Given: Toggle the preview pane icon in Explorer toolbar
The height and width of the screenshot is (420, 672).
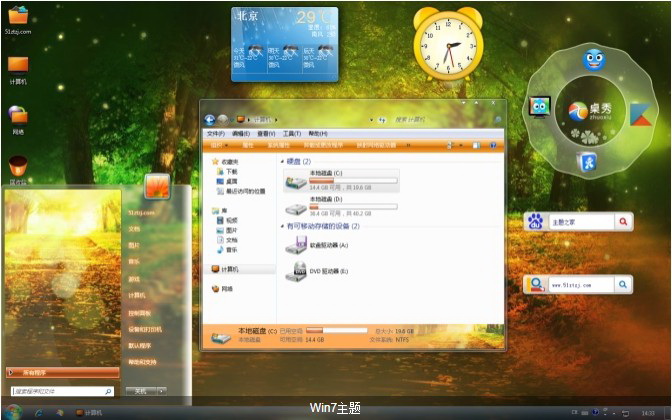Looking at the screenshot, I should (x=476, y=145).
